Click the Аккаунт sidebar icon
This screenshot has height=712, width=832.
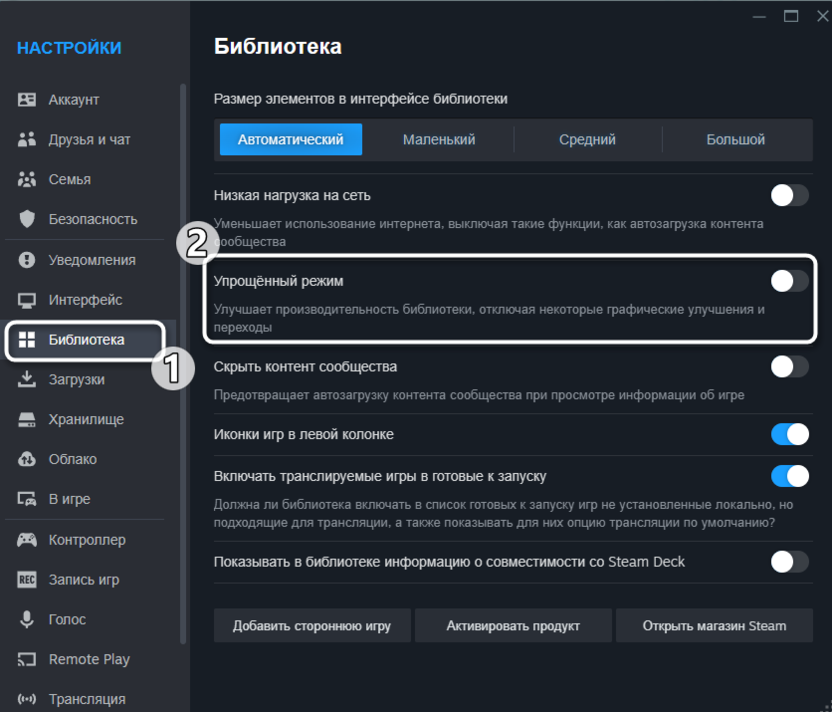pyautogui.click(x=27, y=100)
